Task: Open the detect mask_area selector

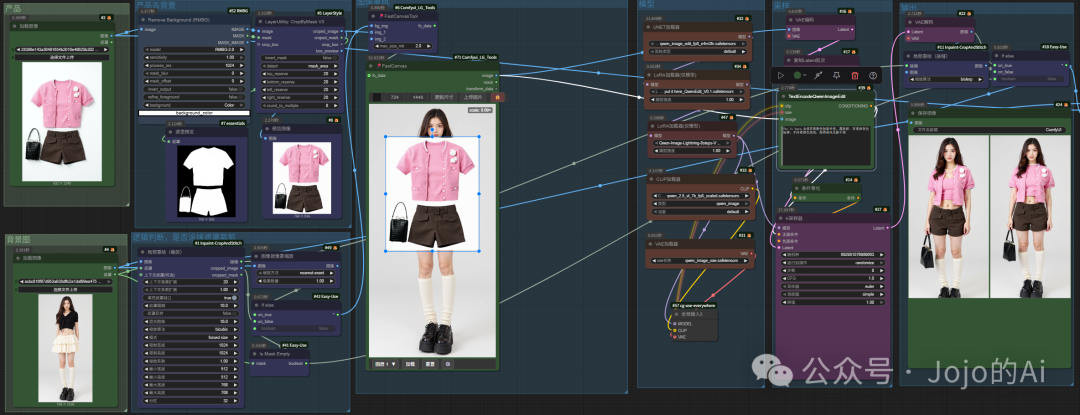Action: [x=300, y=66]
